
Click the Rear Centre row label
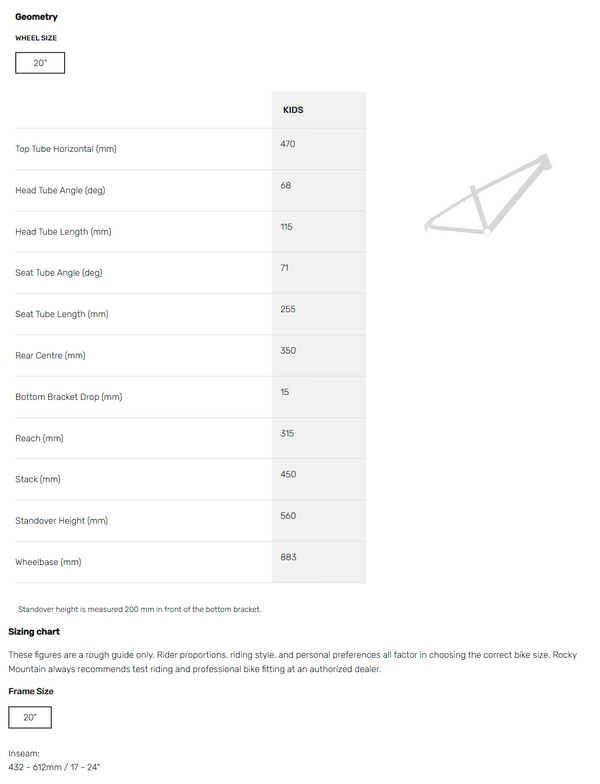click(50, 355)
